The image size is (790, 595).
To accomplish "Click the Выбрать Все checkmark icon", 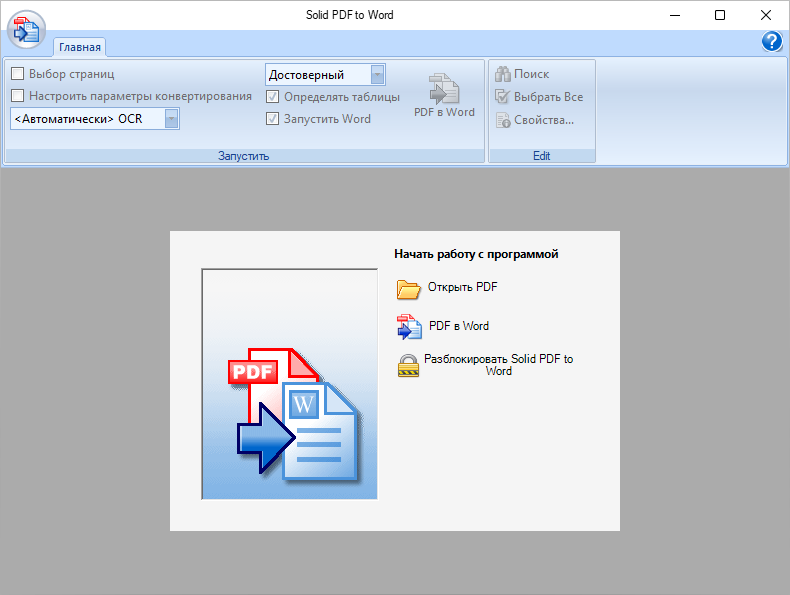I will click(x=502, y=97).
